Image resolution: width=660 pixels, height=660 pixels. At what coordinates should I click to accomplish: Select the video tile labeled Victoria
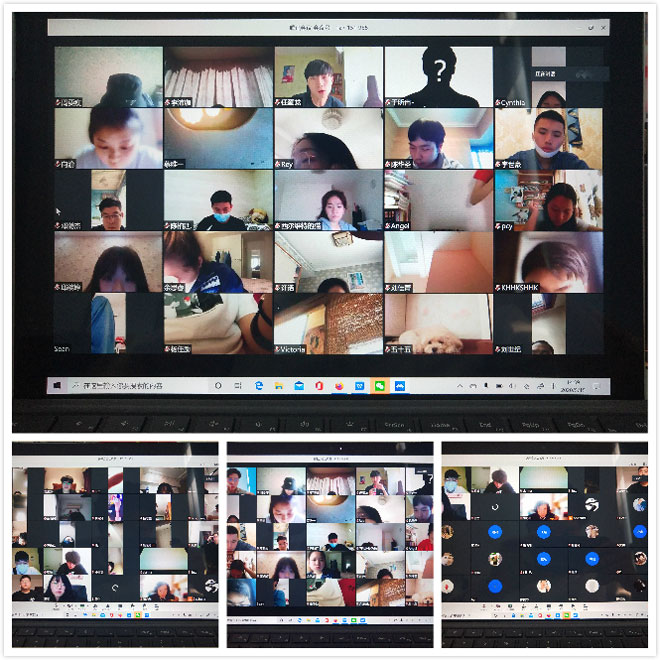point(328,324)
